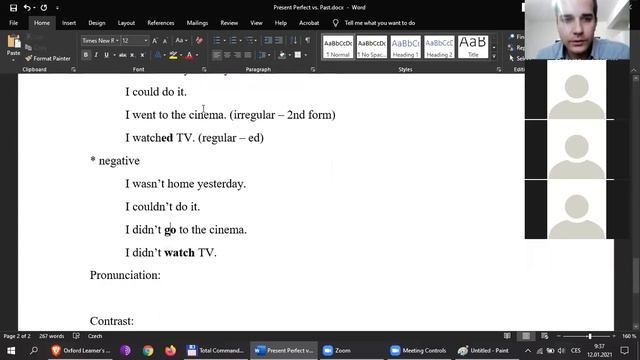Open the font size dropdown

click(146, 40)
